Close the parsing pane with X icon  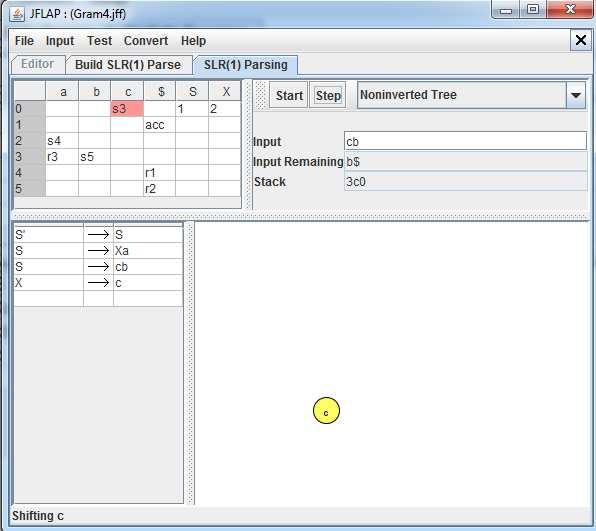pos(580,40)
